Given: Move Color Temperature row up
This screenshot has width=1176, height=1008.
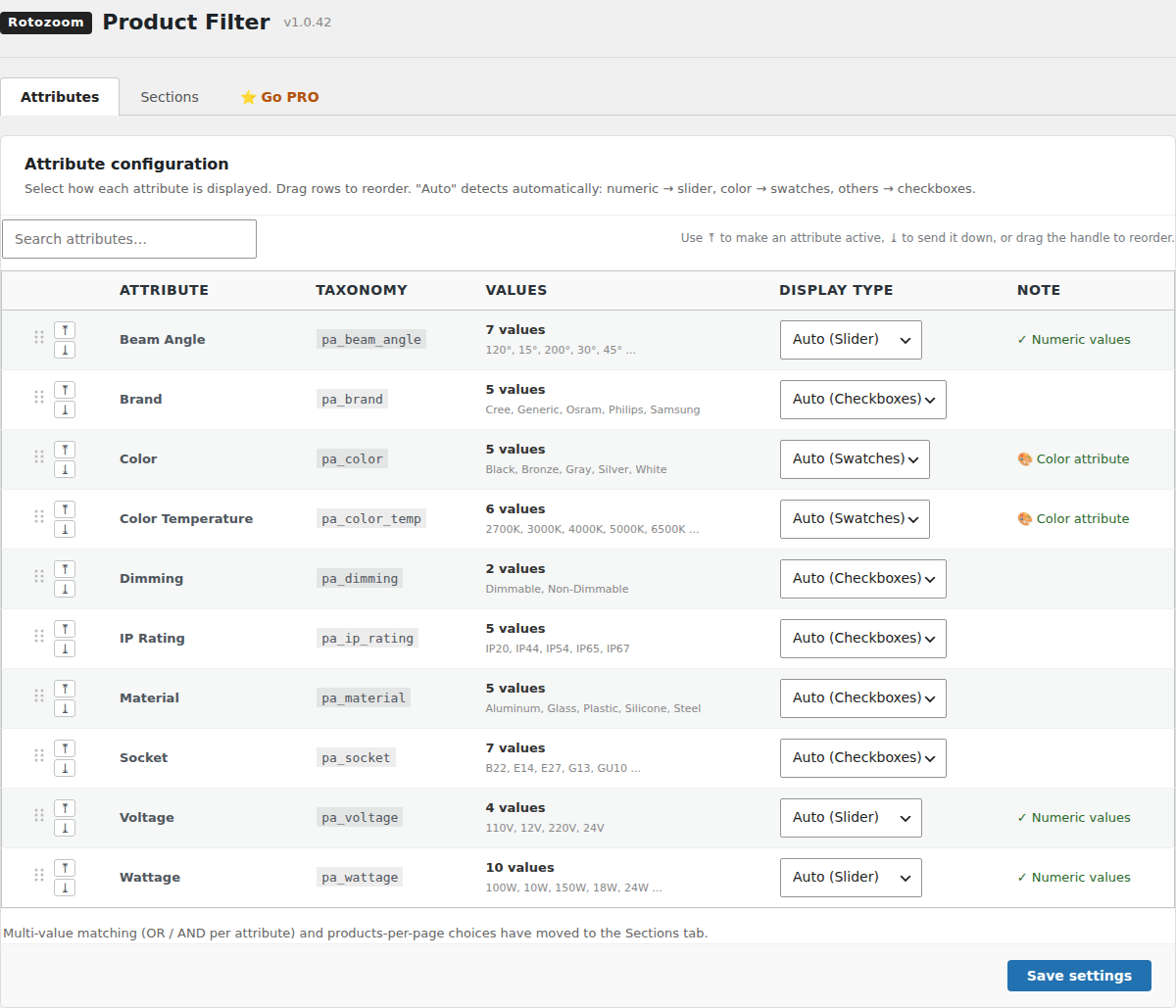Looking at the screenshot, I should coord(65,509).
